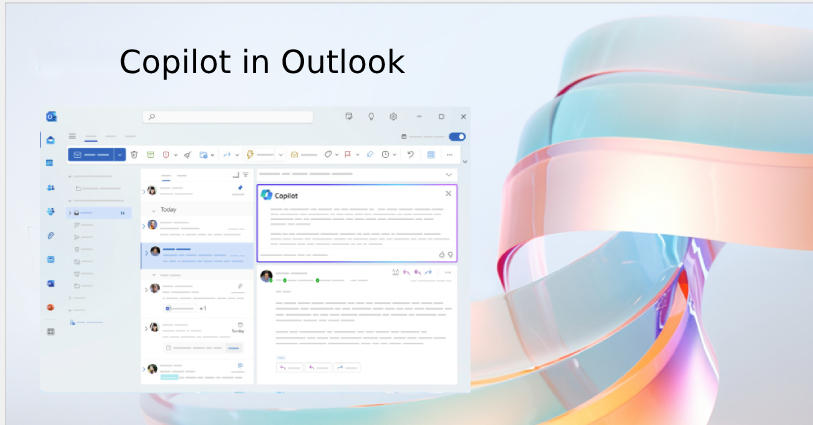
Task: Open the settings gear icon
Action: click(x=393, y=117)
